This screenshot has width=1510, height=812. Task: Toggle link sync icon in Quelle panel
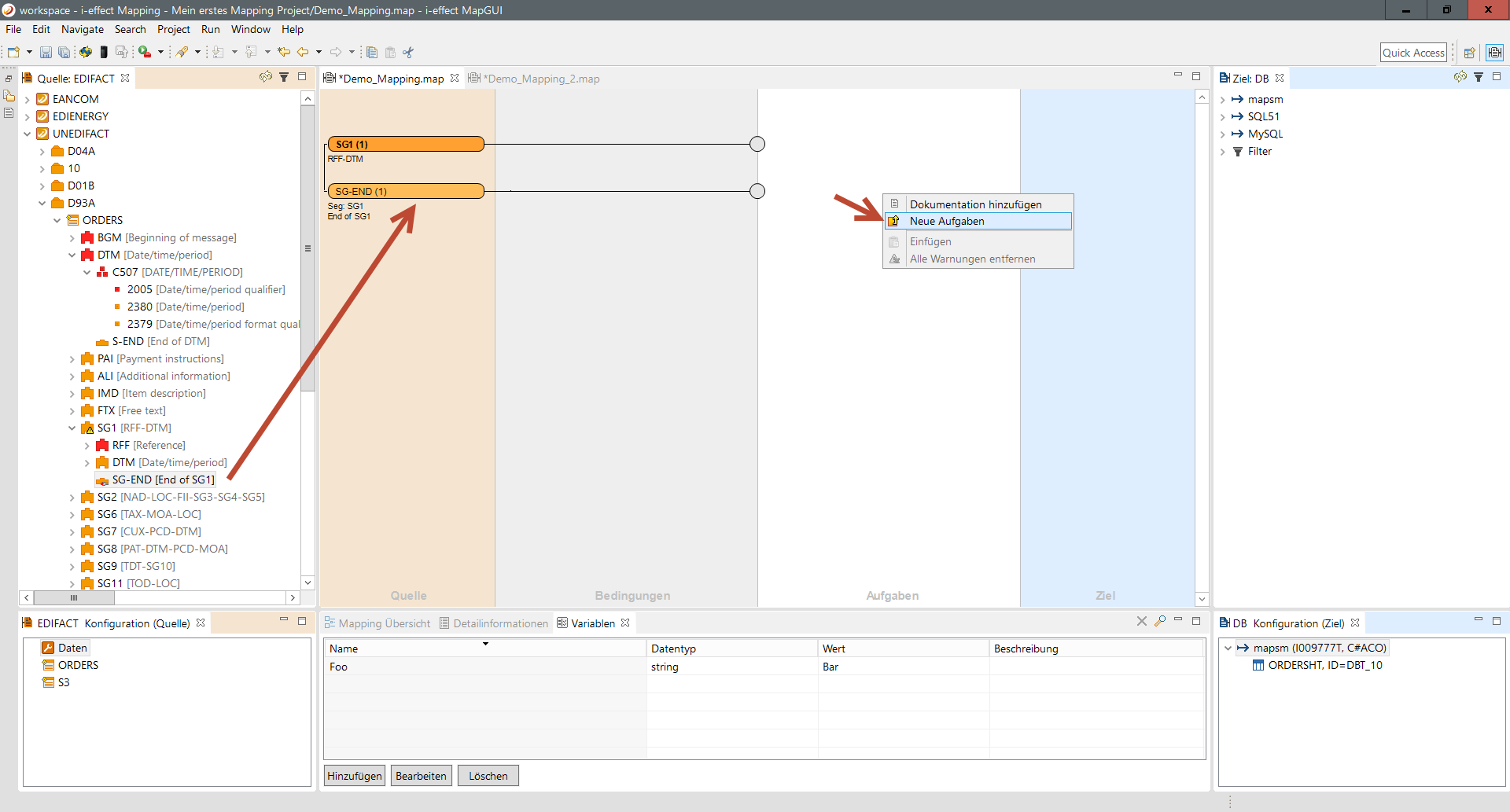266,77
